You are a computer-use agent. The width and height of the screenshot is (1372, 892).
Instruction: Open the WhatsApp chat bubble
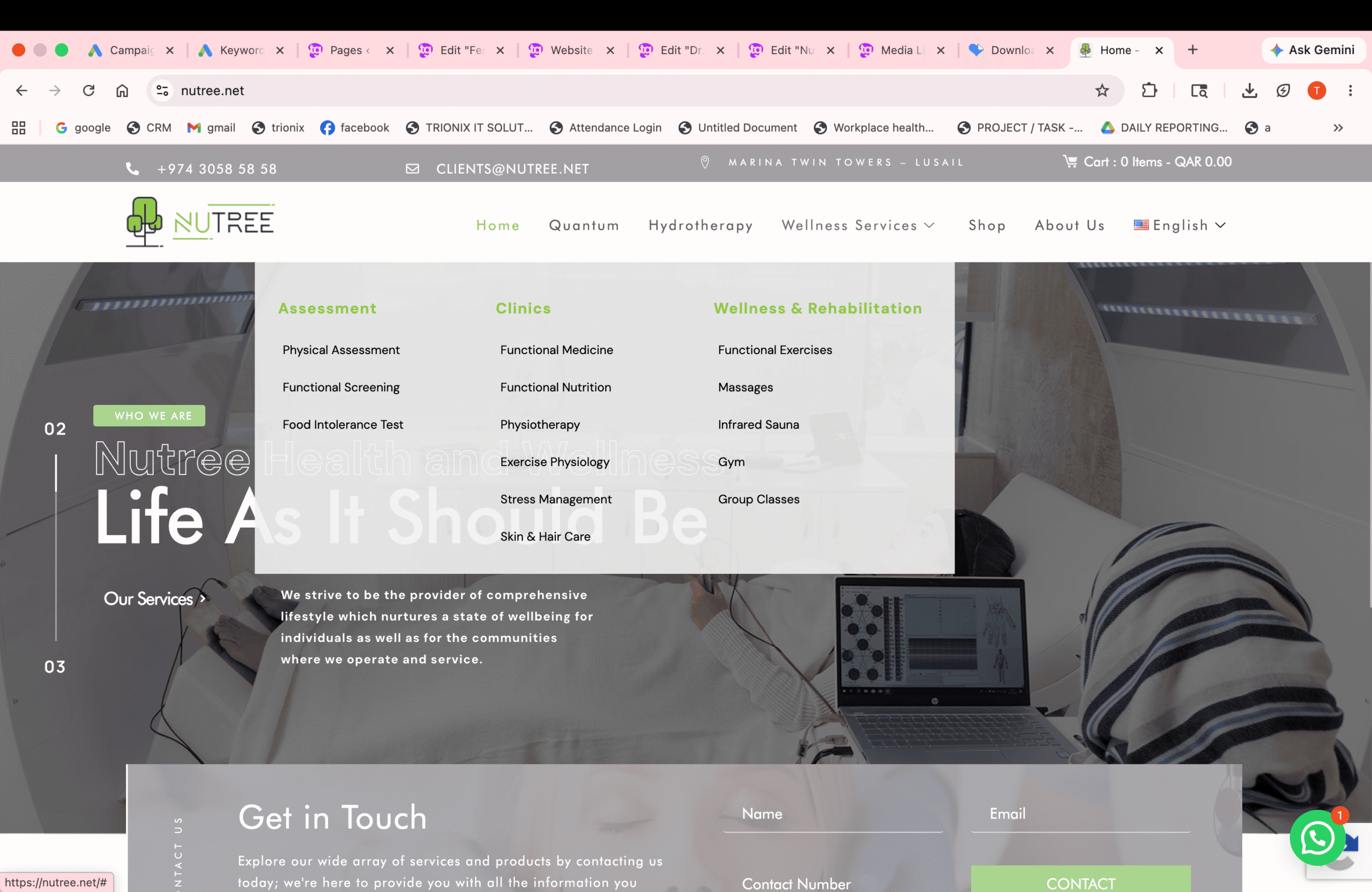tap(1317, 838)
